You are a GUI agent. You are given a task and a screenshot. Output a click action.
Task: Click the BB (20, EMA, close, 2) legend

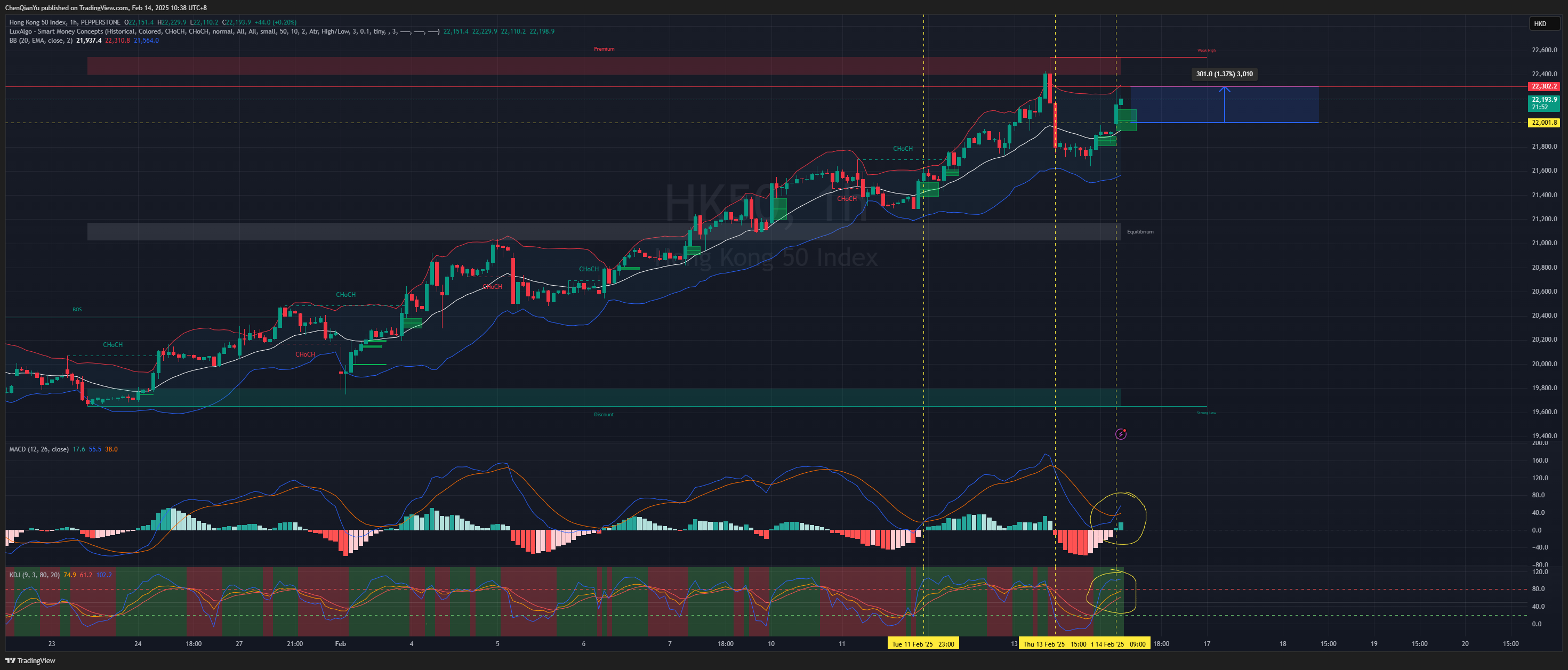[41, 40]
